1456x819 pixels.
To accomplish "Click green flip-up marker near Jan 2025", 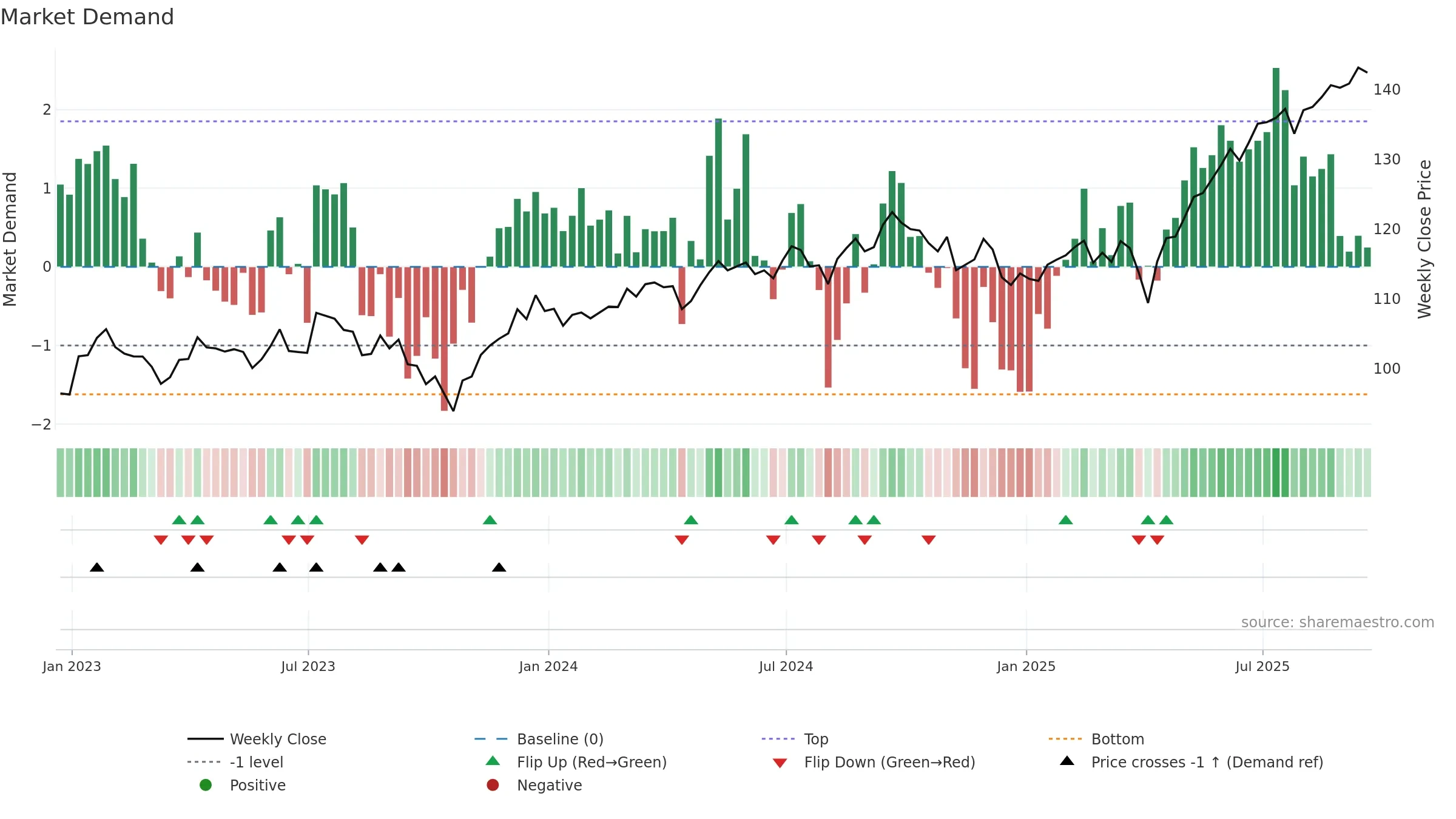I will coord(1066,520).
